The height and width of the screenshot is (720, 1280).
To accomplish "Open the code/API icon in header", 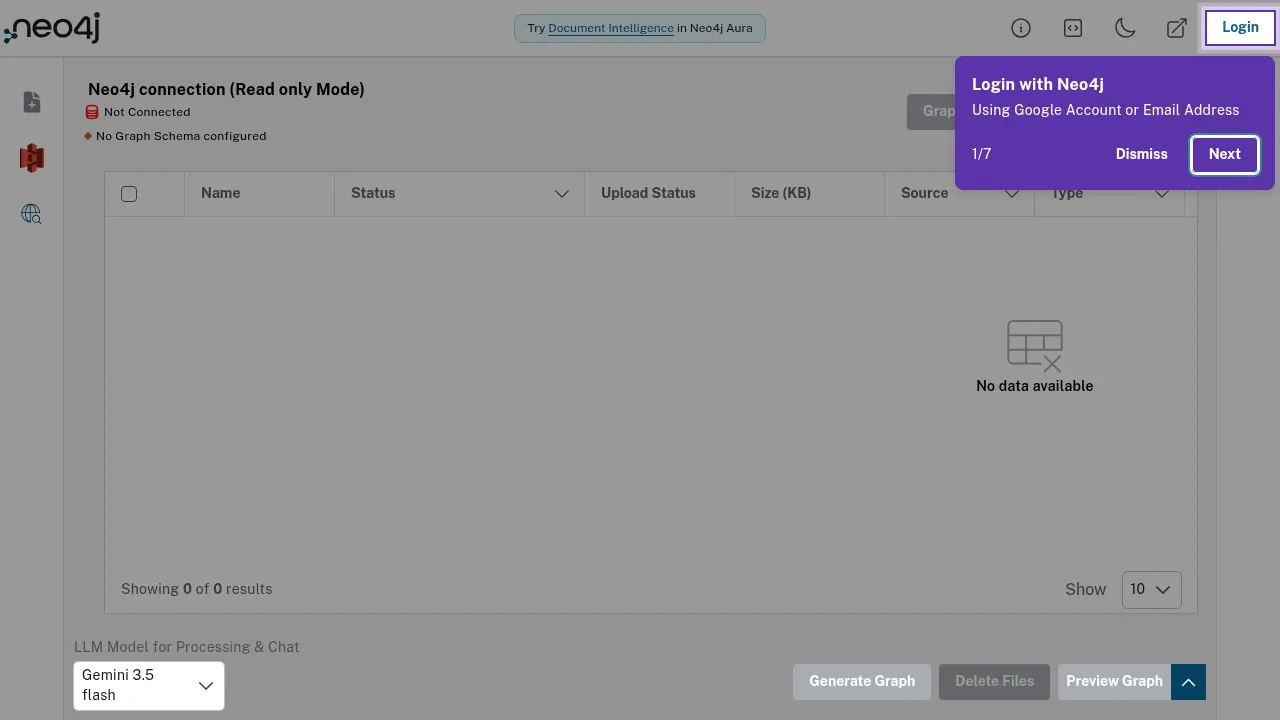I will coord(1073,28).
